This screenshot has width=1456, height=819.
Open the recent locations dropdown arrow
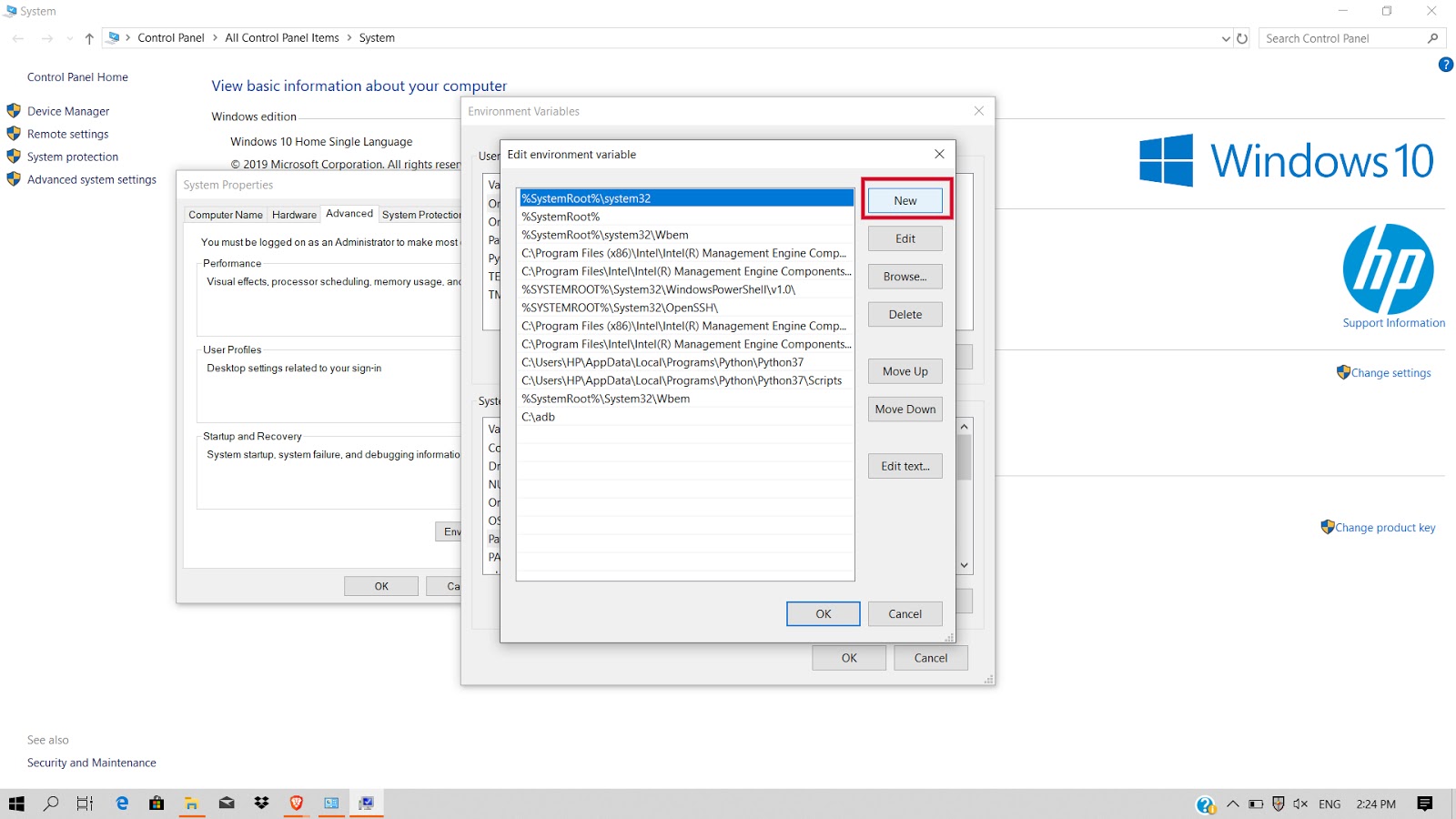[x=68, y=38]
